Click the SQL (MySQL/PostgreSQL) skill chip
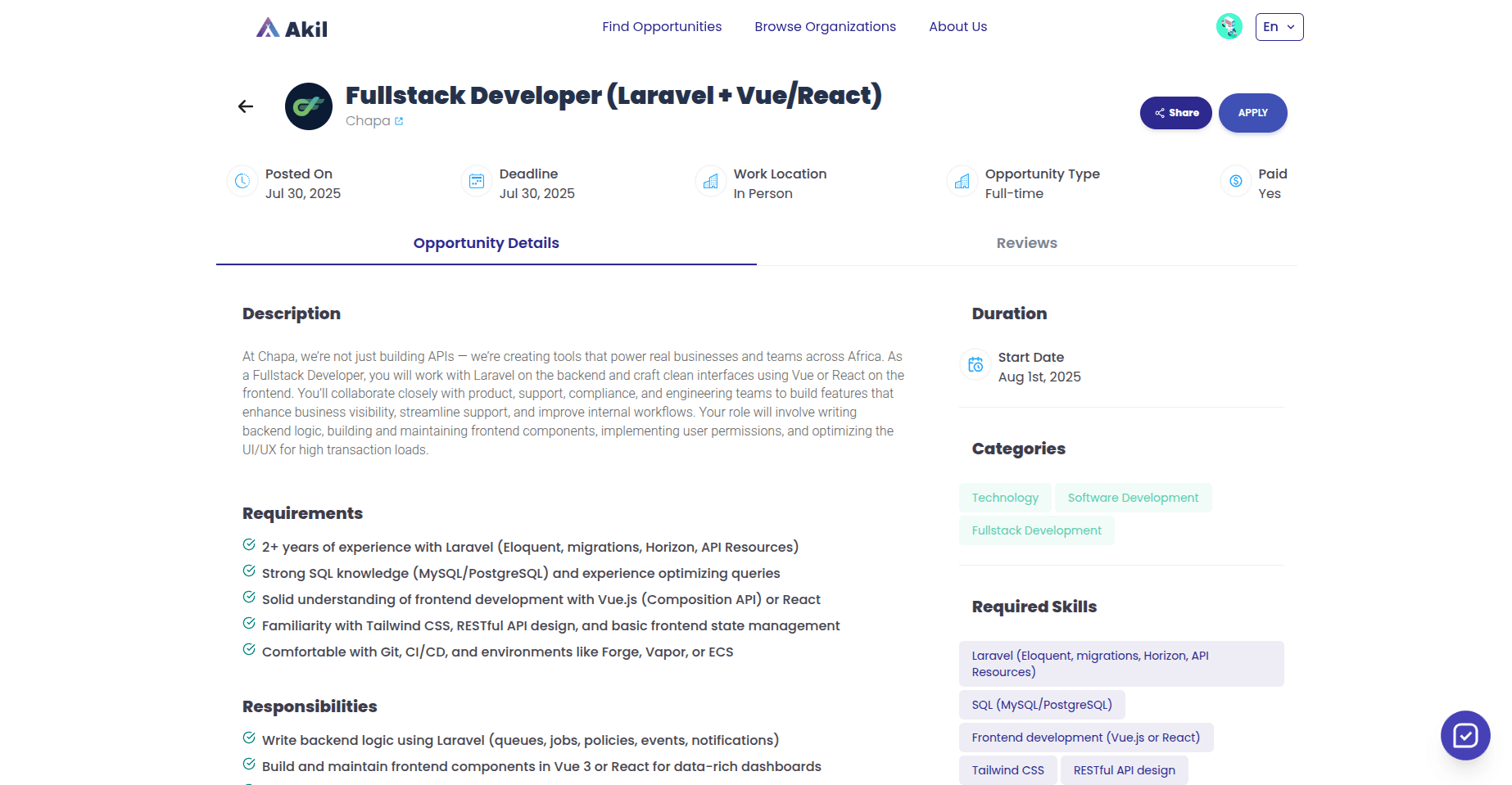The width and height of the screenshot is (1512, 785). coord(1042,705)
